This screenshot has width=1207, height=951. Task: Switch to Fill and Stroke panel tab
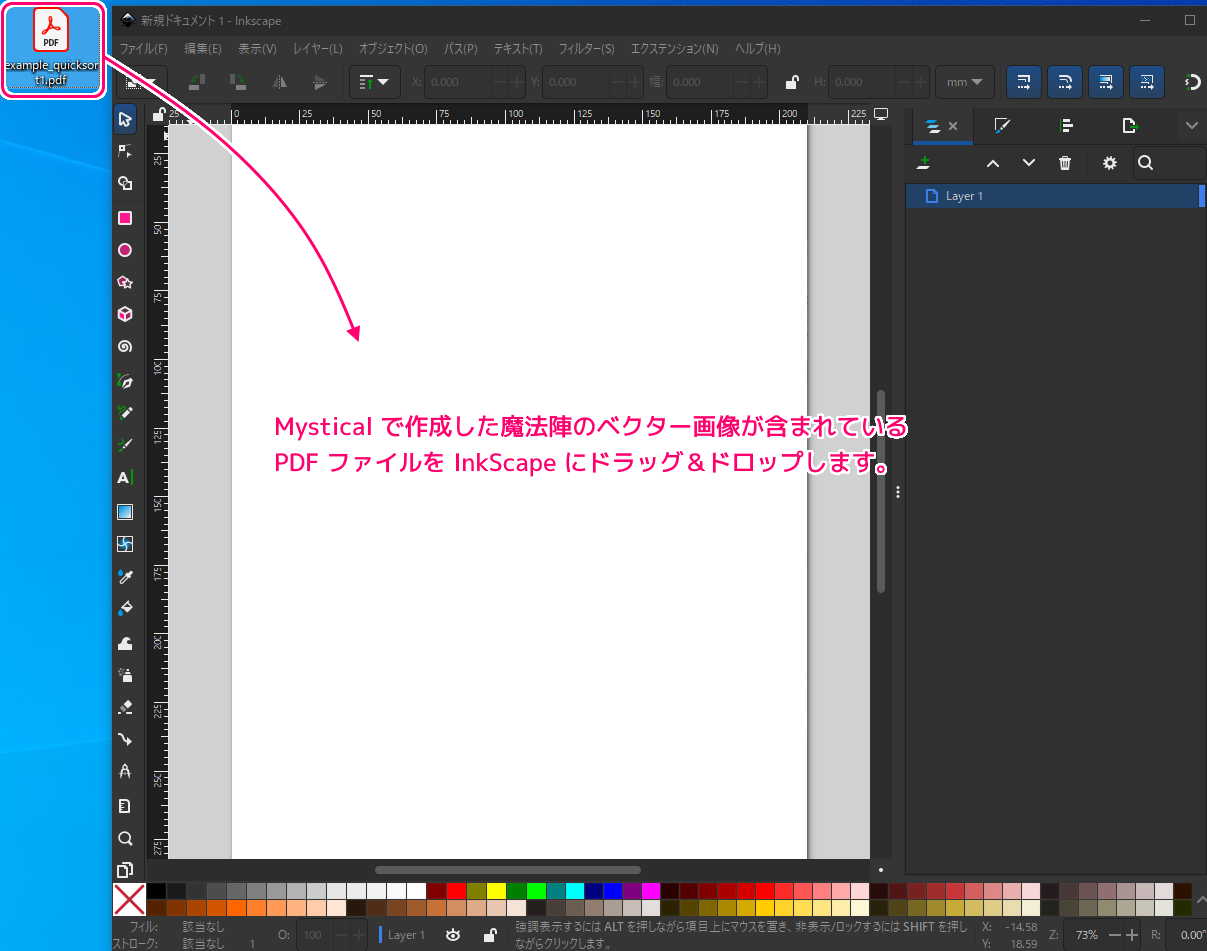(x=1003, y=126)
